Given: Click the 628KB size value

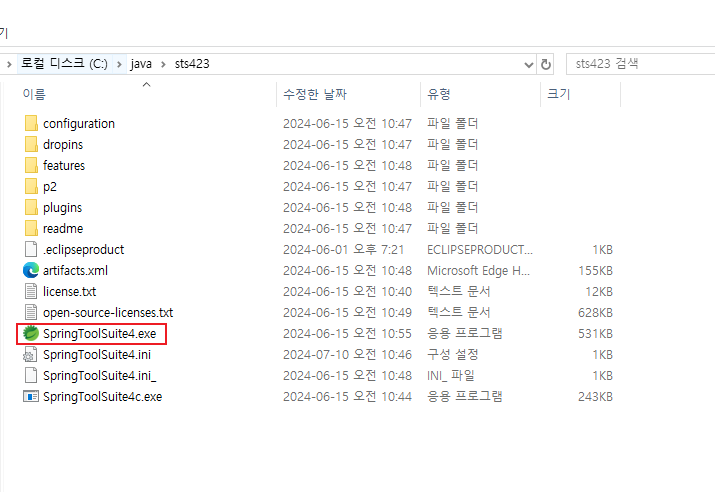Looking at the screenshot, I should (x=595, y=313).
